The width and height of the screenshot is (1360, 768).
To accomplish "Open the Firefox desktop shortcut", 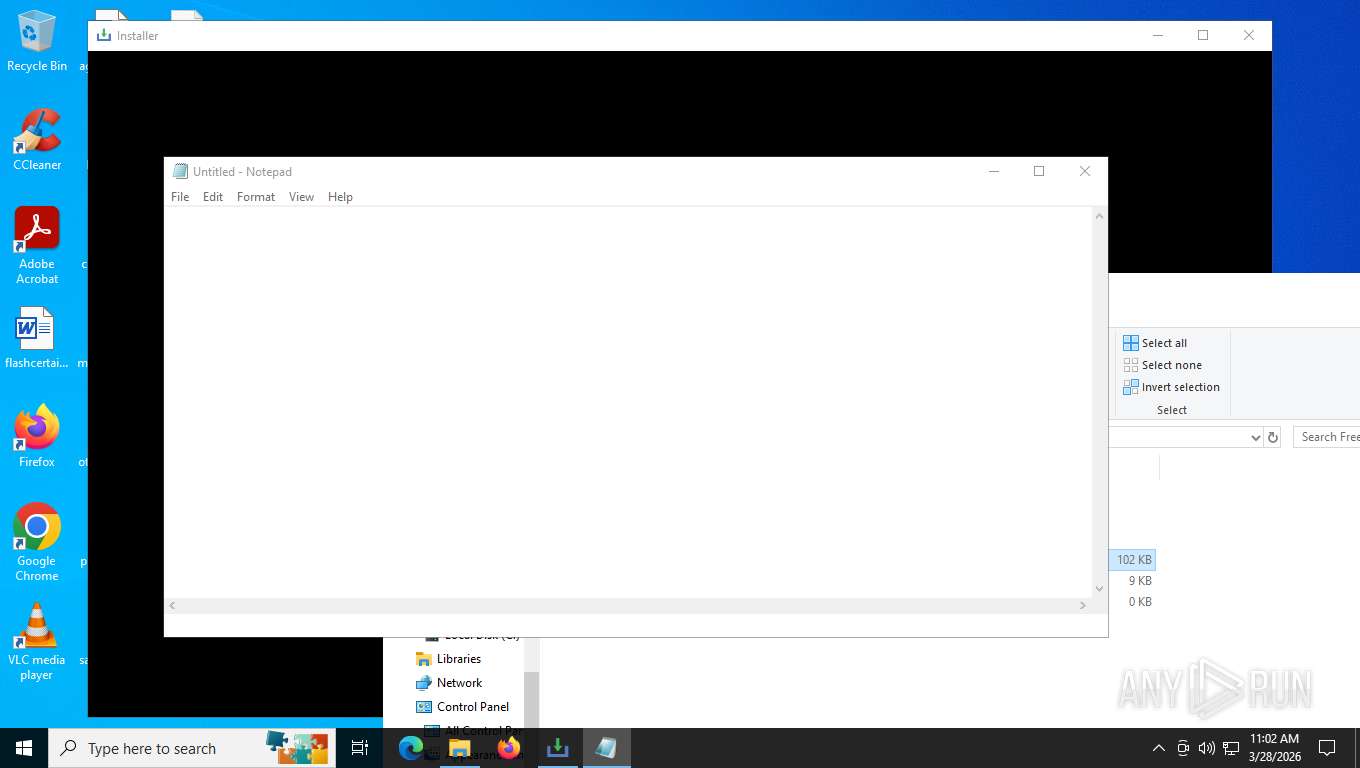I will [x=37, y=437].
